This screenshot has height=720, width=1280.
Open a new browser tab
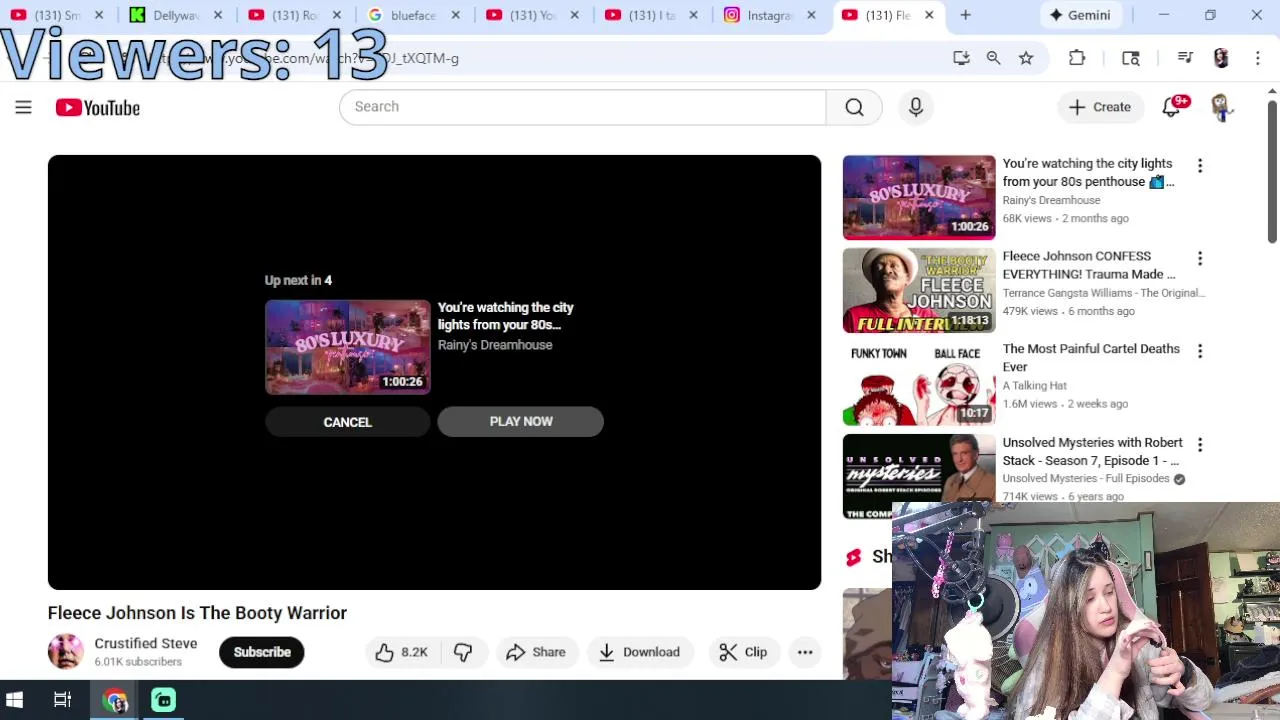pyautogui.click(x=965, y=15)
